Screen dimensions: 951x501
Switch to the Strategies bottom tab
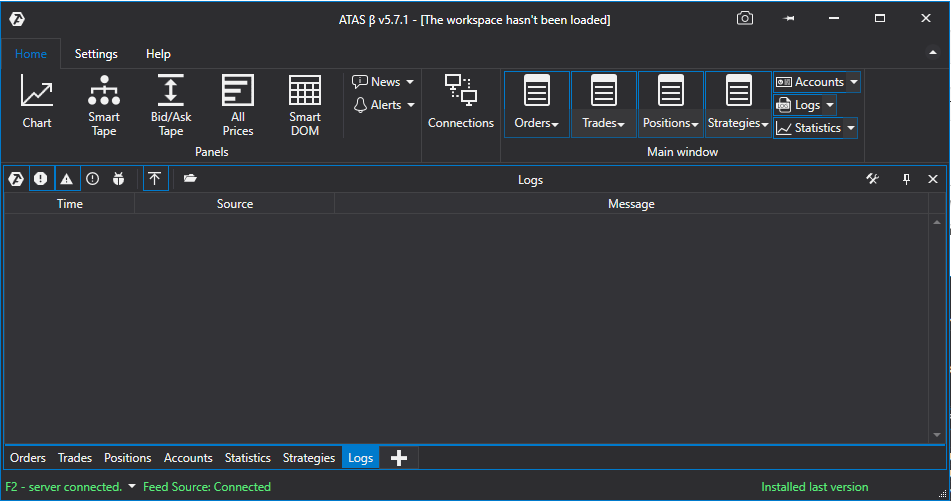tap(309, 458)
